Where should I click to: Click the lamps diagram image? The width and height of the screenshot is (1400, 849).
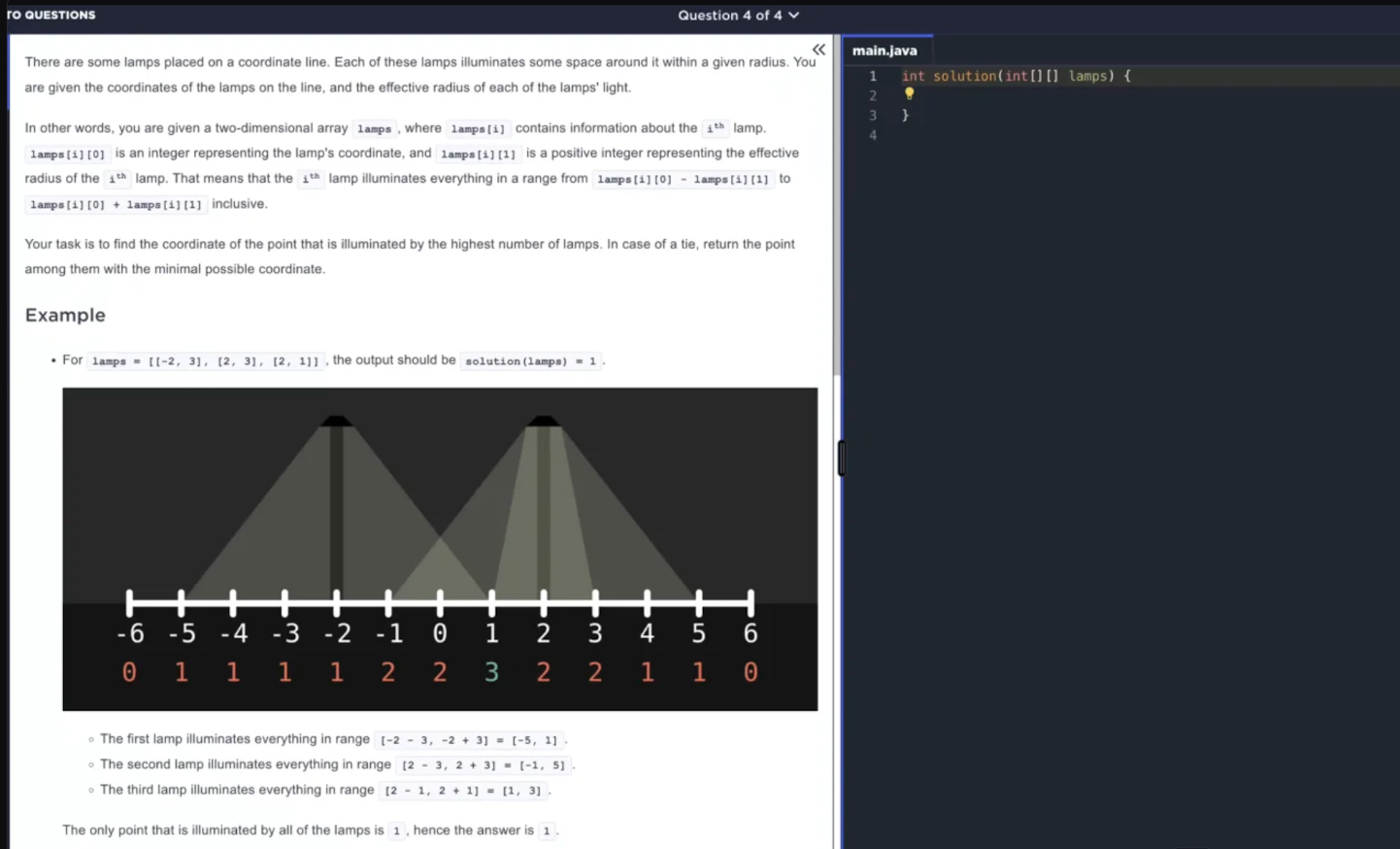(x=440, y=549)
